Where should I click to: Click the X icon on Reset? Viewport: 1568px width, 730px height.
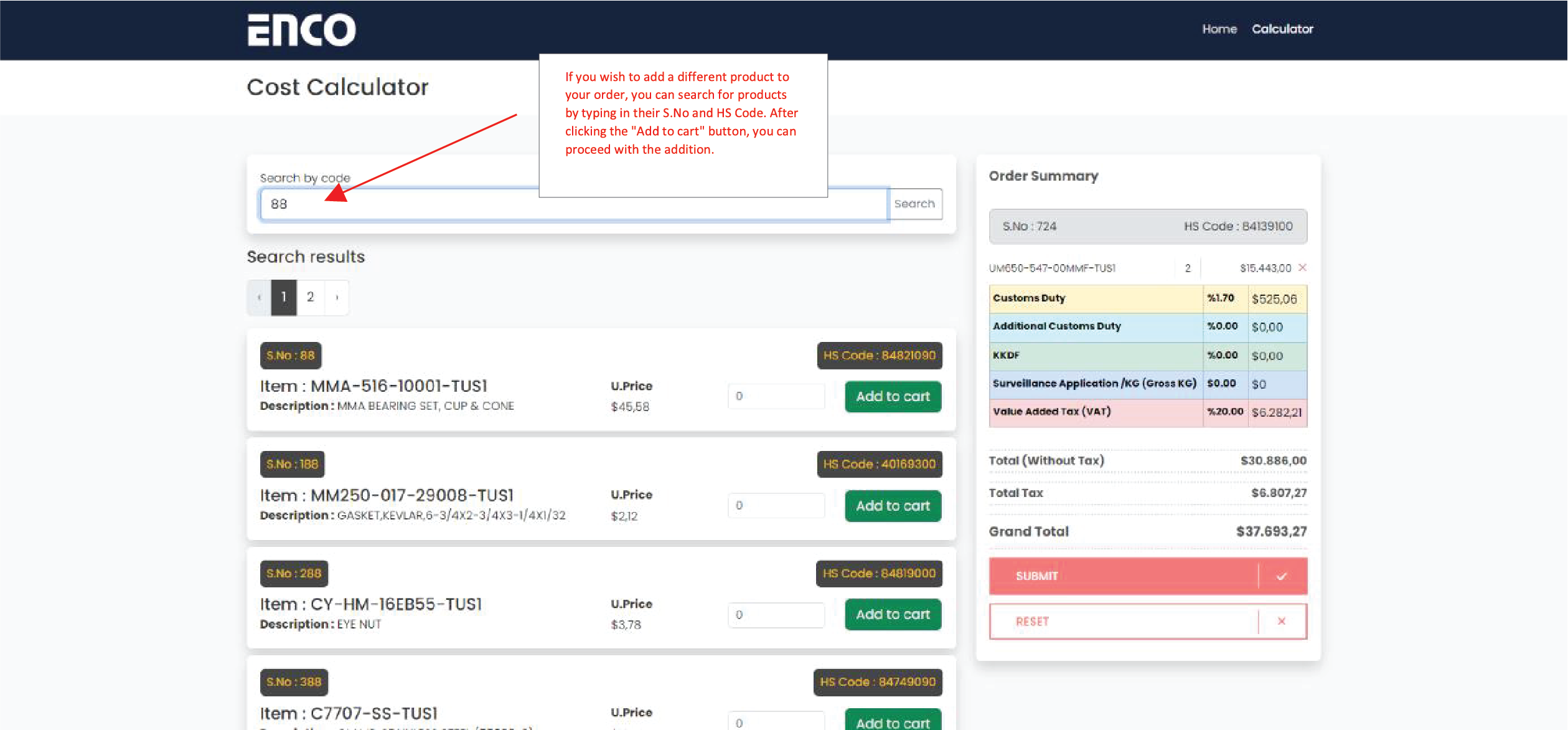point(1281,621)
